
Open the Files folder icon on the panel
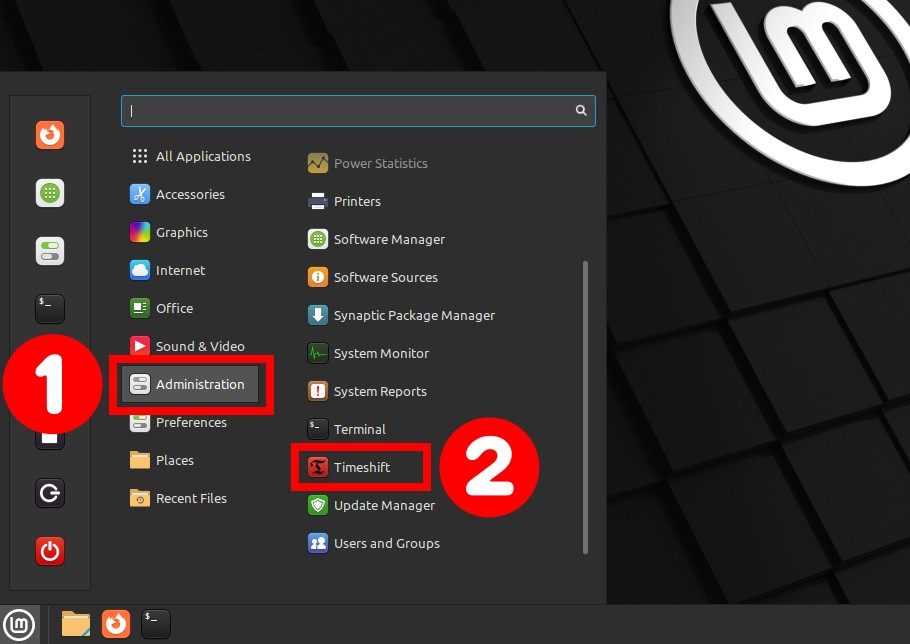point(76,624)
